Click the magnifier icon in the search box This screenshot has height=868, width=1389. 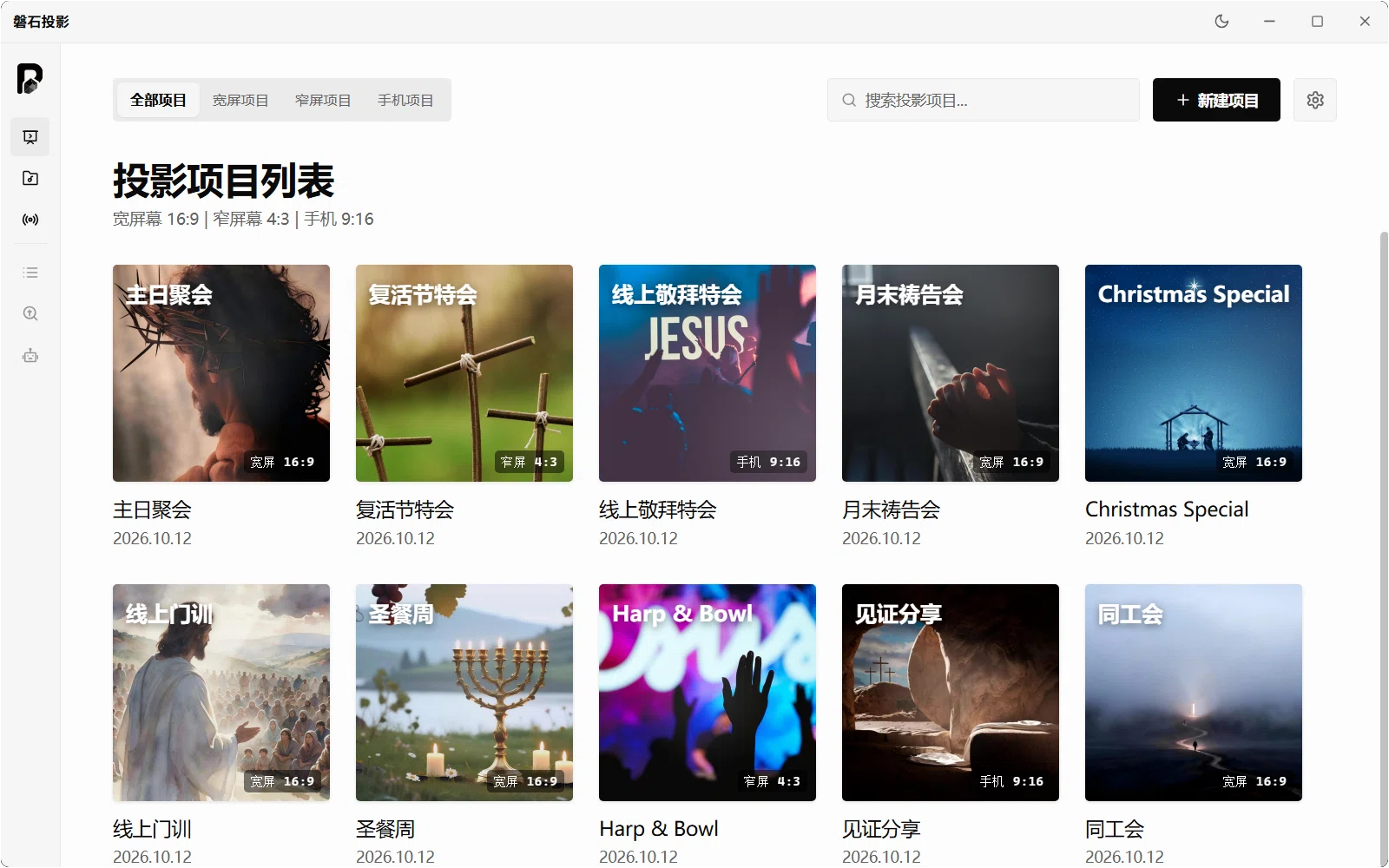(x=849, y=100)
